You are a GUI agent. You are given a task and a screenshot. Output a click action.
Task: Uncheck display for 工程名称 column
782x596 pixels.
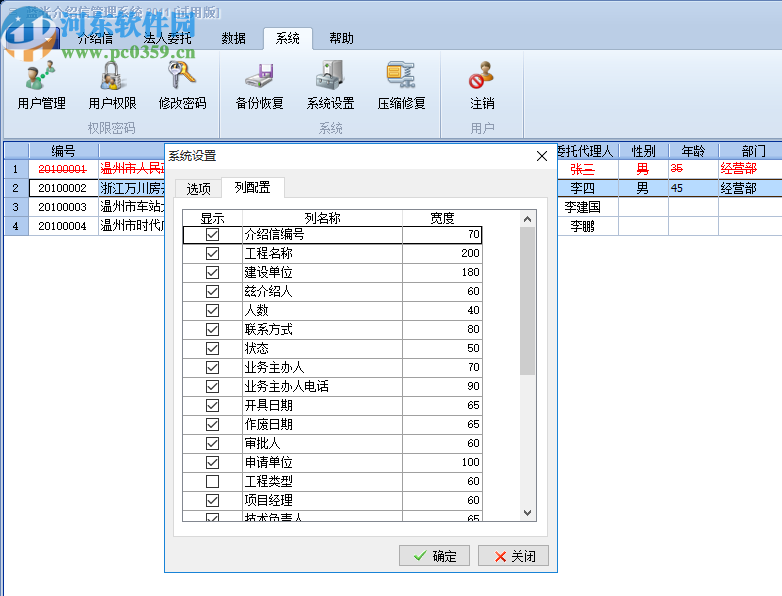(x=212, y=253)
